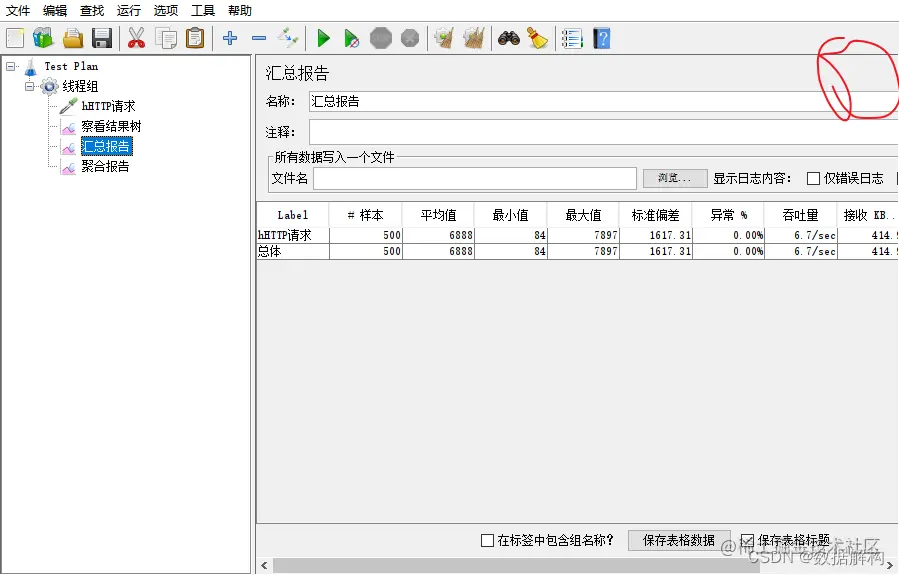The image size is (899, 575).
Task: Click the 最大值 column header
Action: 583,215
